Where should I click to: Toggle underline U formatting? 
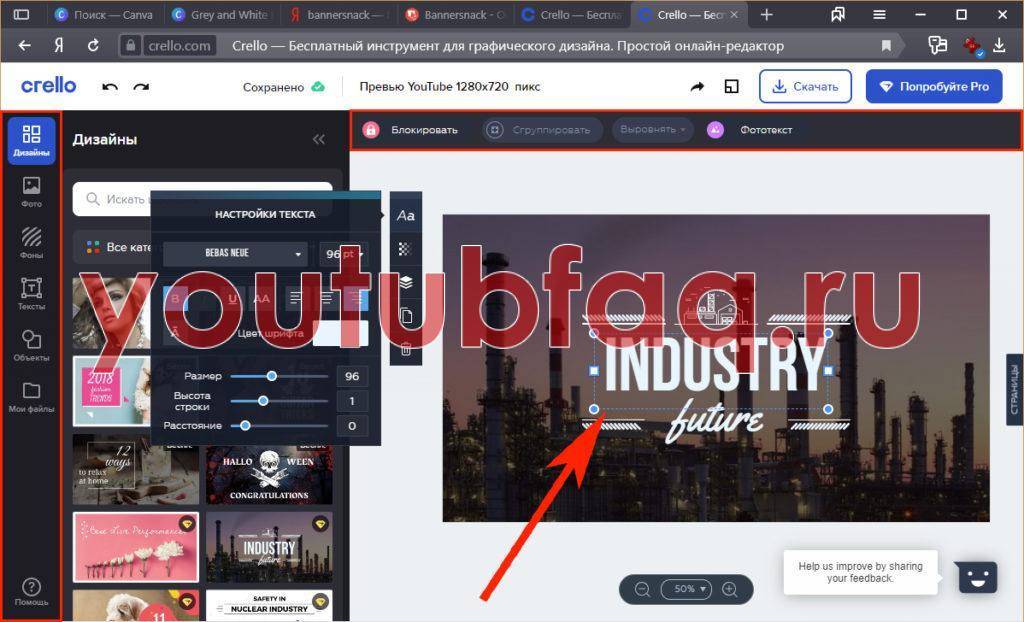pyautogui.click(x=232, y=299)
